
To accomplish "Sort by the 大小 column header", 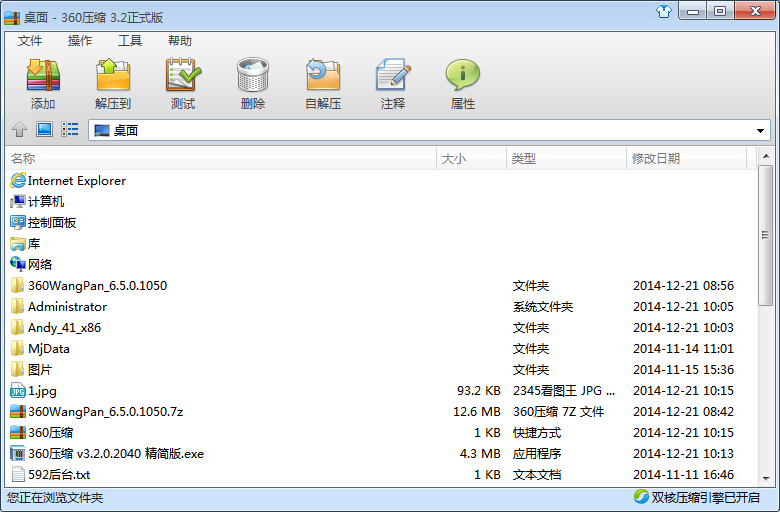I will coord(472,158).
